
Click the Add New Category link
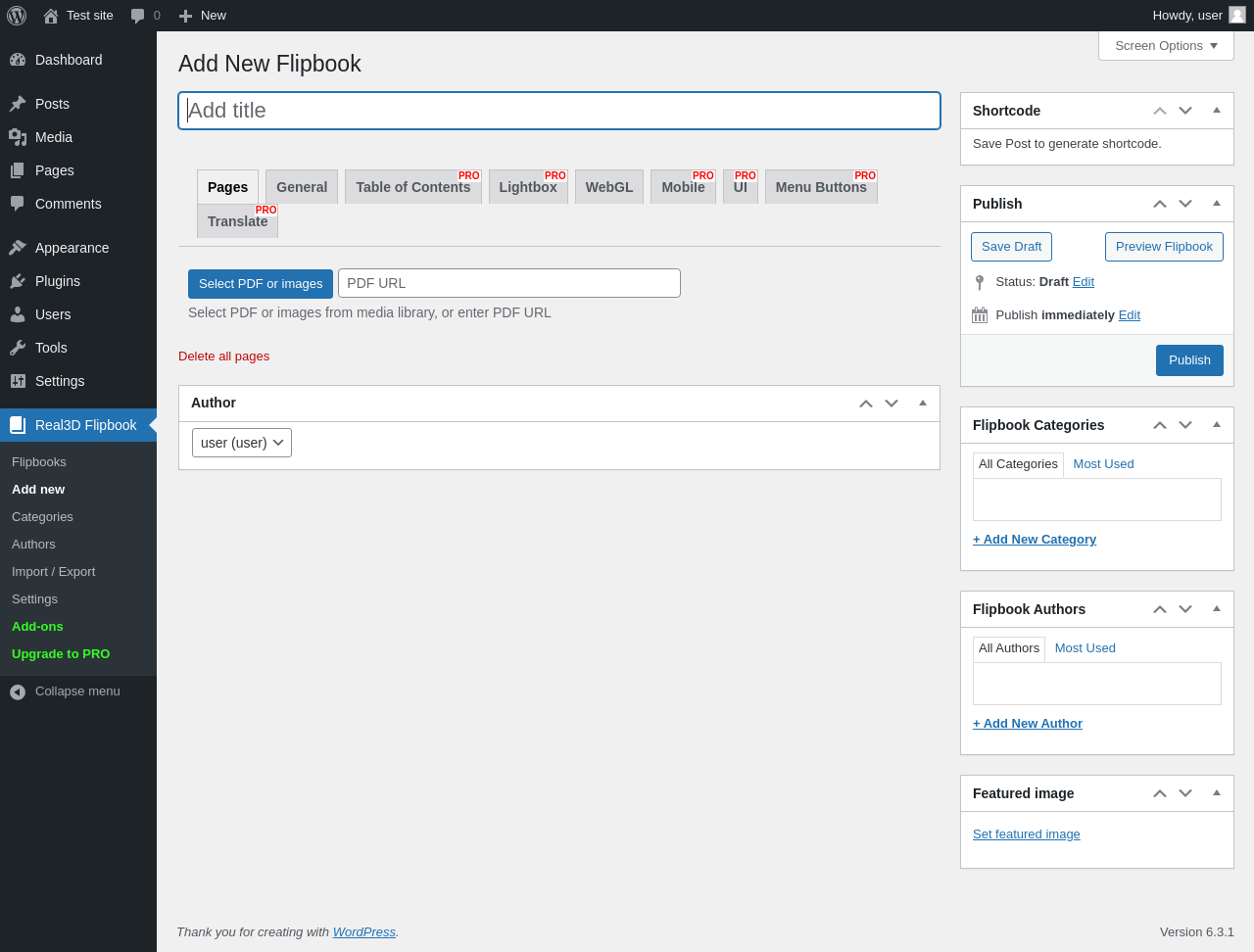(1035, 540)
